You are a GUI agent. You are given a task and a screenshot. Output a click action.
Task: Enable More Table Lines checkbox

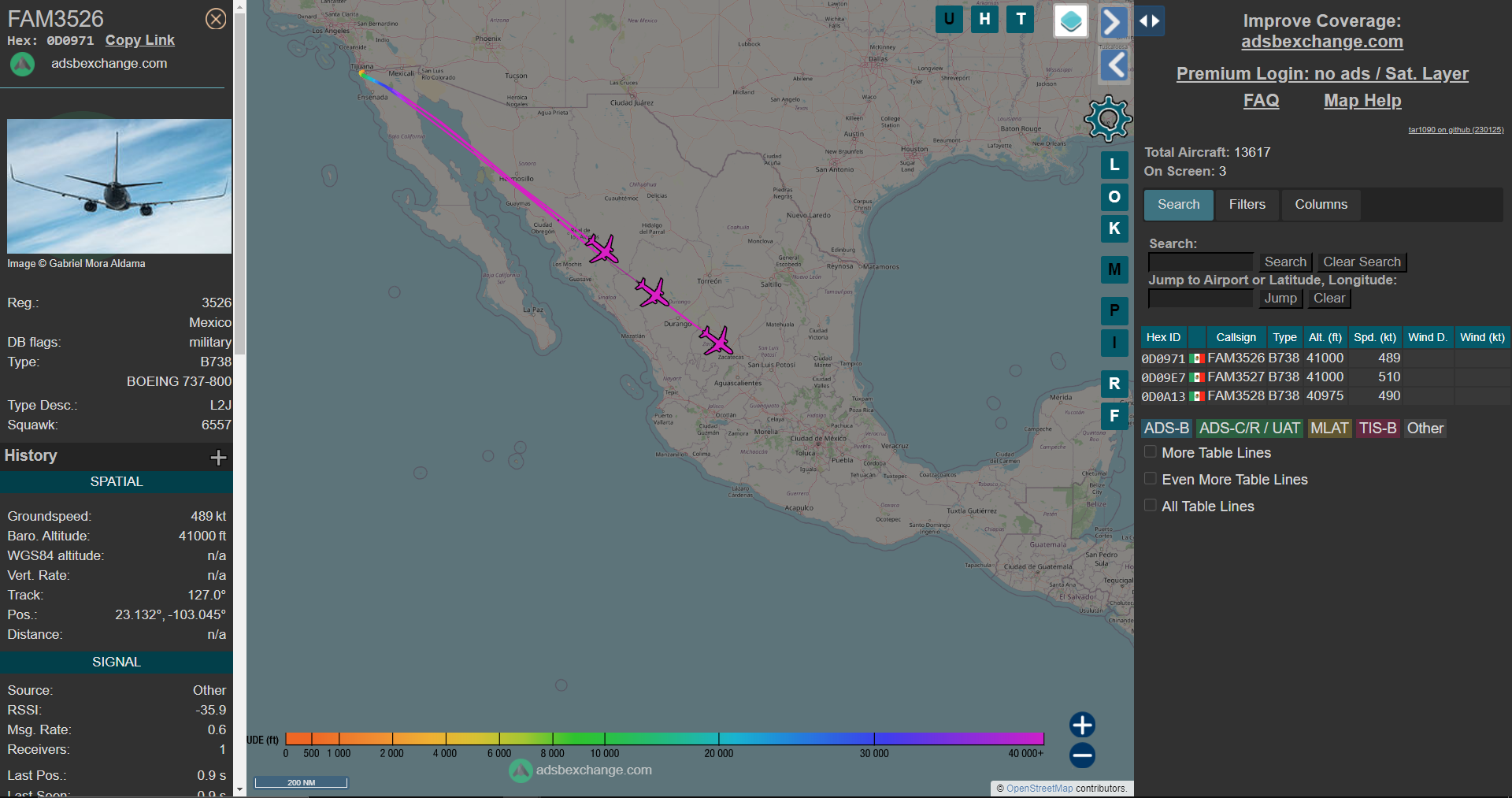pyautogui.click(x=1151, y=452)
